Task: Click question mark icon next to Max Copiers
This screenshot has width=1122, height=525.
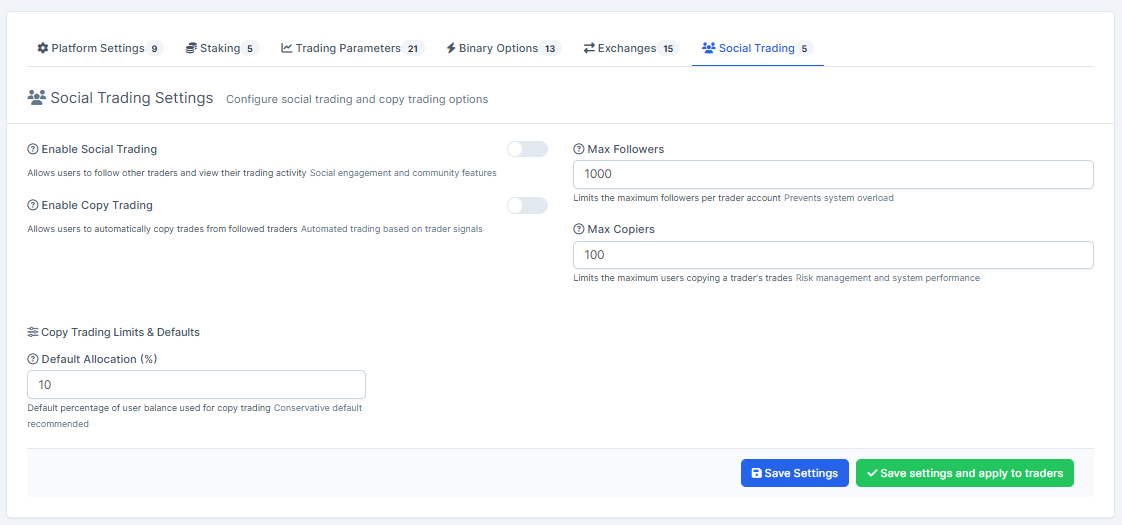Action: click(579, 230)
